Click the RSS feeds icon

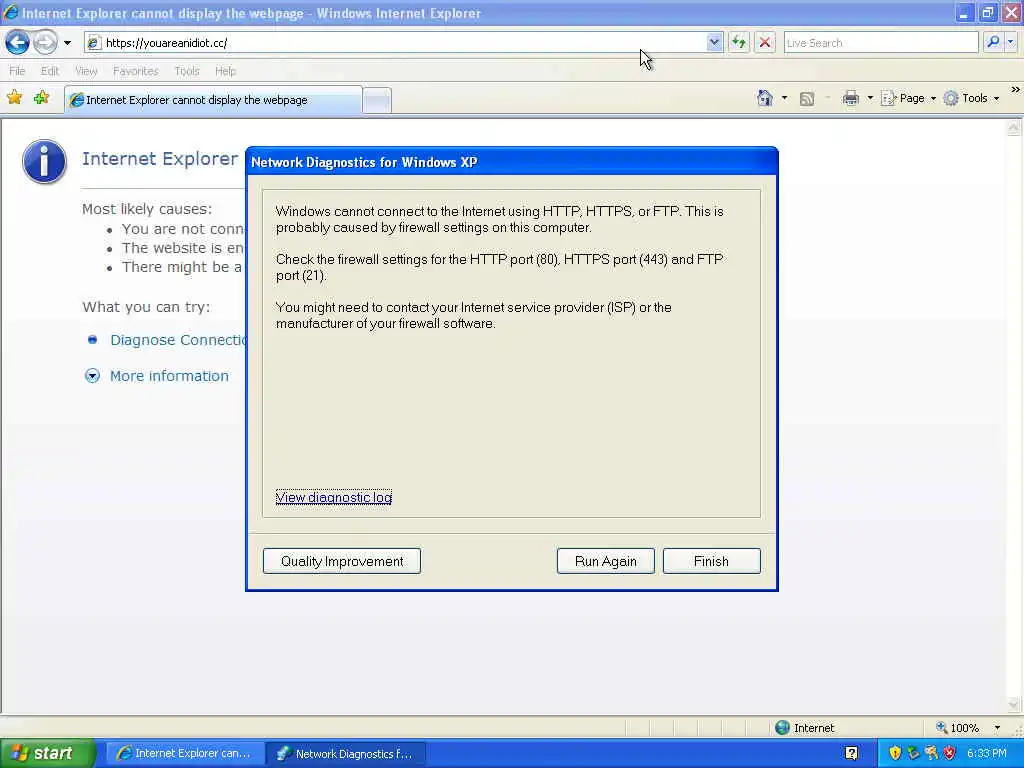pos(807,99)
